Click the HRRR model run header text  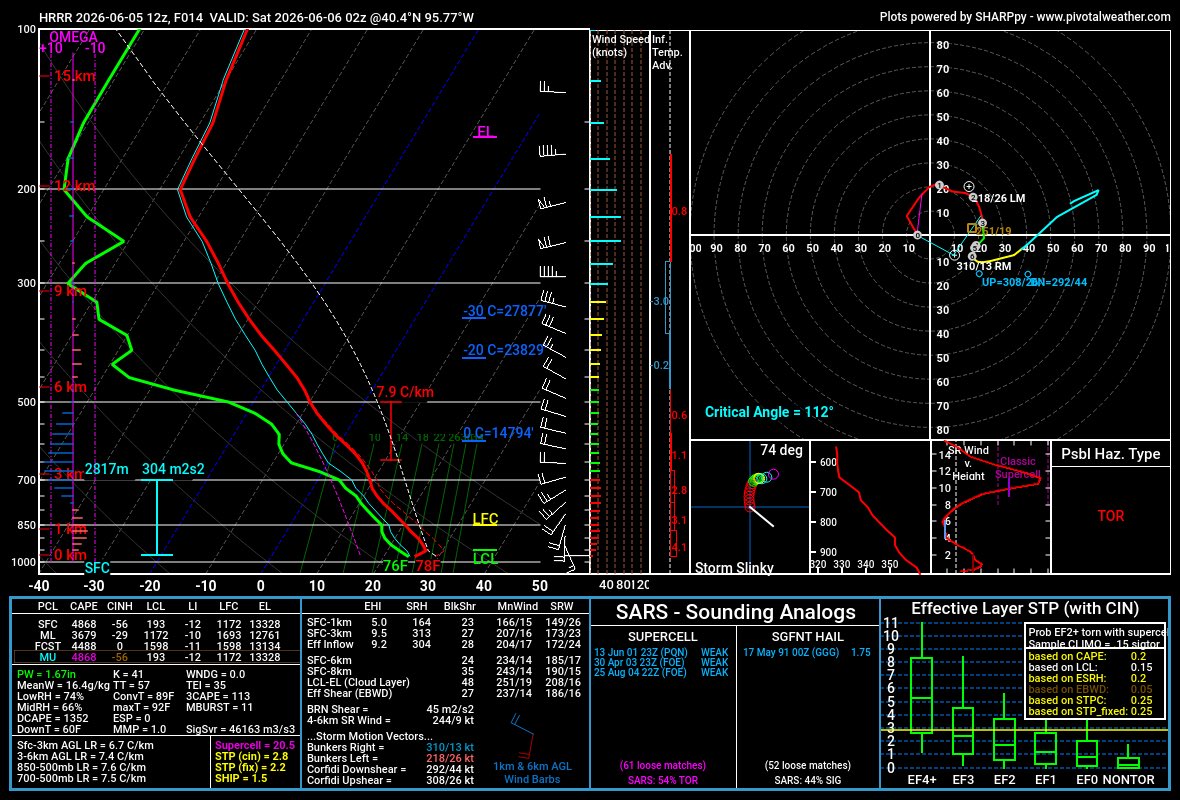coord(256,17)
